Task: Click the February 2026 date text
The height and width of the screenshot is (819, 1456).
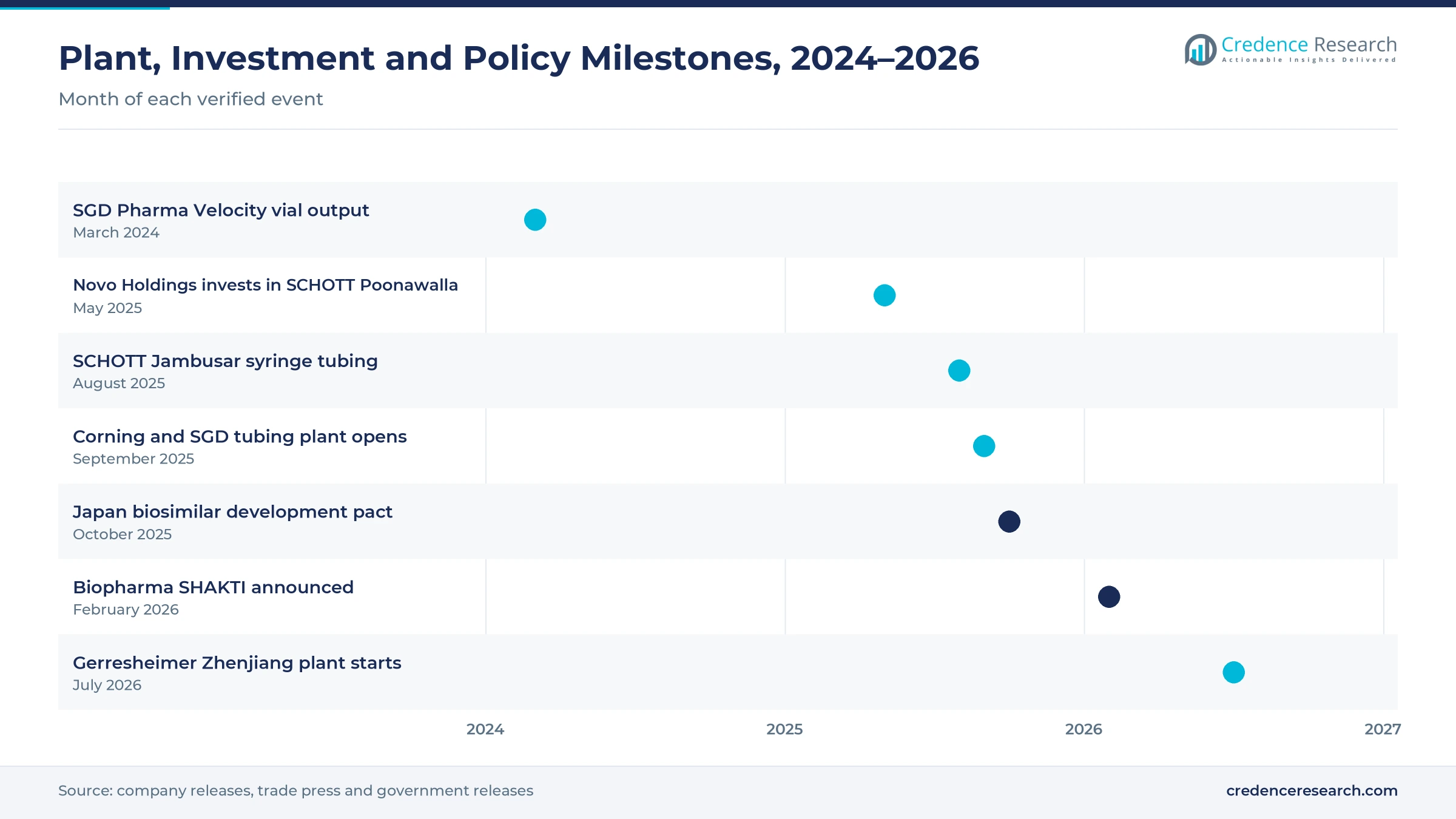Action: pos(126,610)
